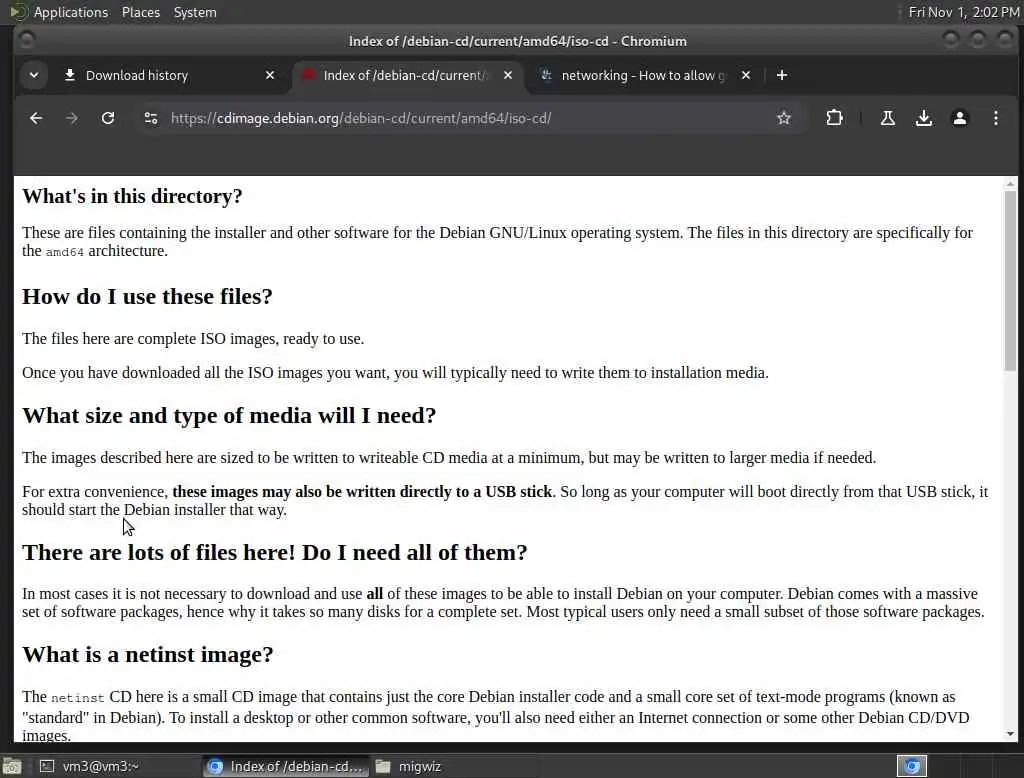Click the show desktop icon in bottom panel
This screenshot has width=1024, height=778.
12,766
